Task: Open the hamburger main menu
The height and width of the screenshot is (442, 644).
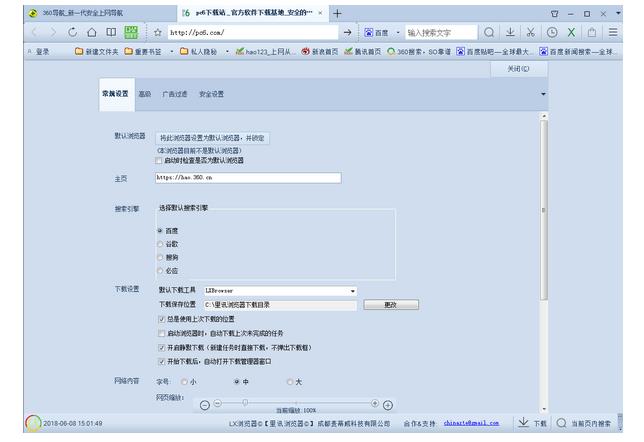Action: click(613, 32)
